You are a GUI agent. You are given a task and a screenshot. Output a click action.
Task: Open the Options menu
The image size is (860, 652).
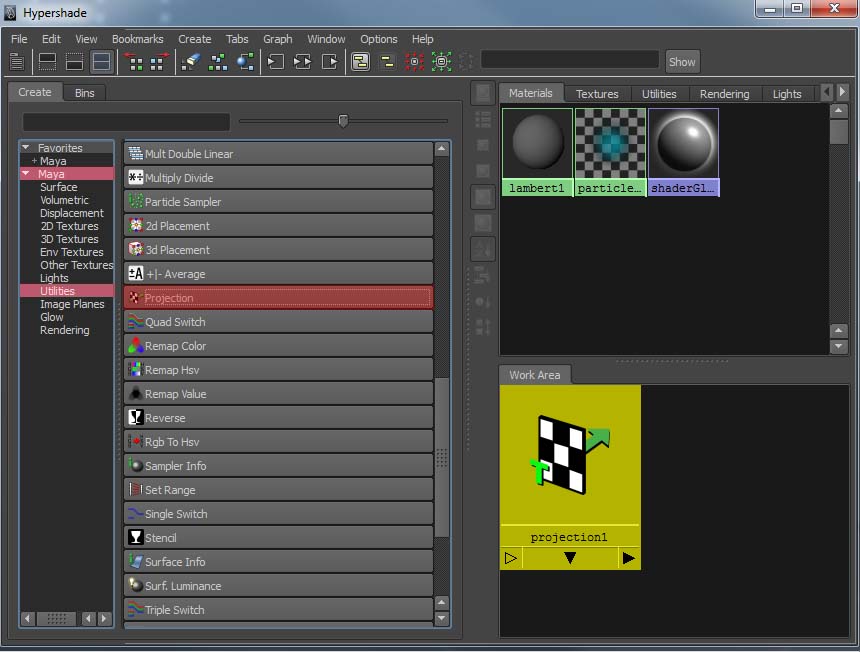[x=378, y=39]
